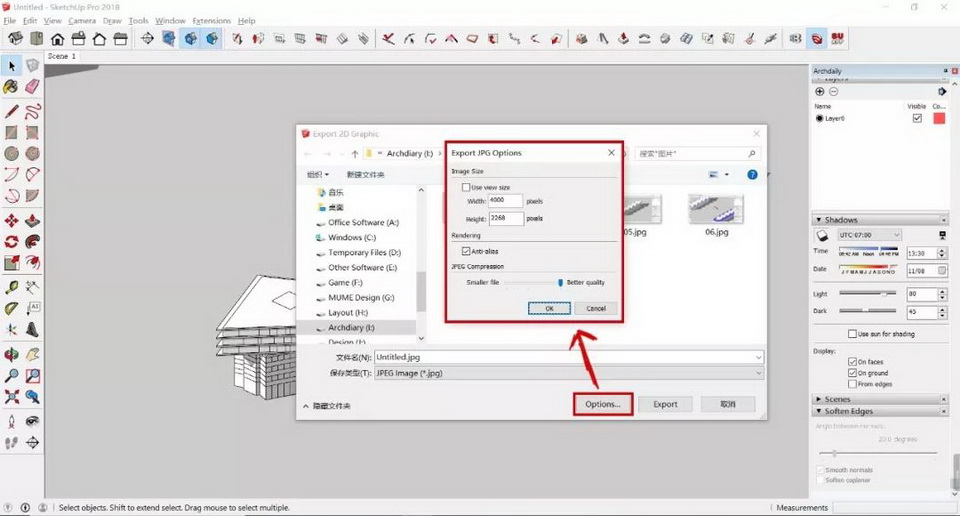Click the Layer0 red color swatch
This screenshot has height=516, width=960.
tap(939, 118)
